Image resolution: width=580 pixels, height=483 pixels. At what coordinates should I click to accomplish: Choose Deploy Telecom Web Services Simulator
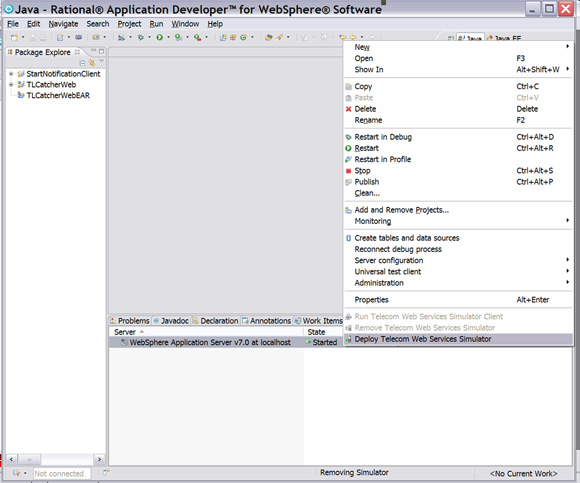(x=459, y=339)
